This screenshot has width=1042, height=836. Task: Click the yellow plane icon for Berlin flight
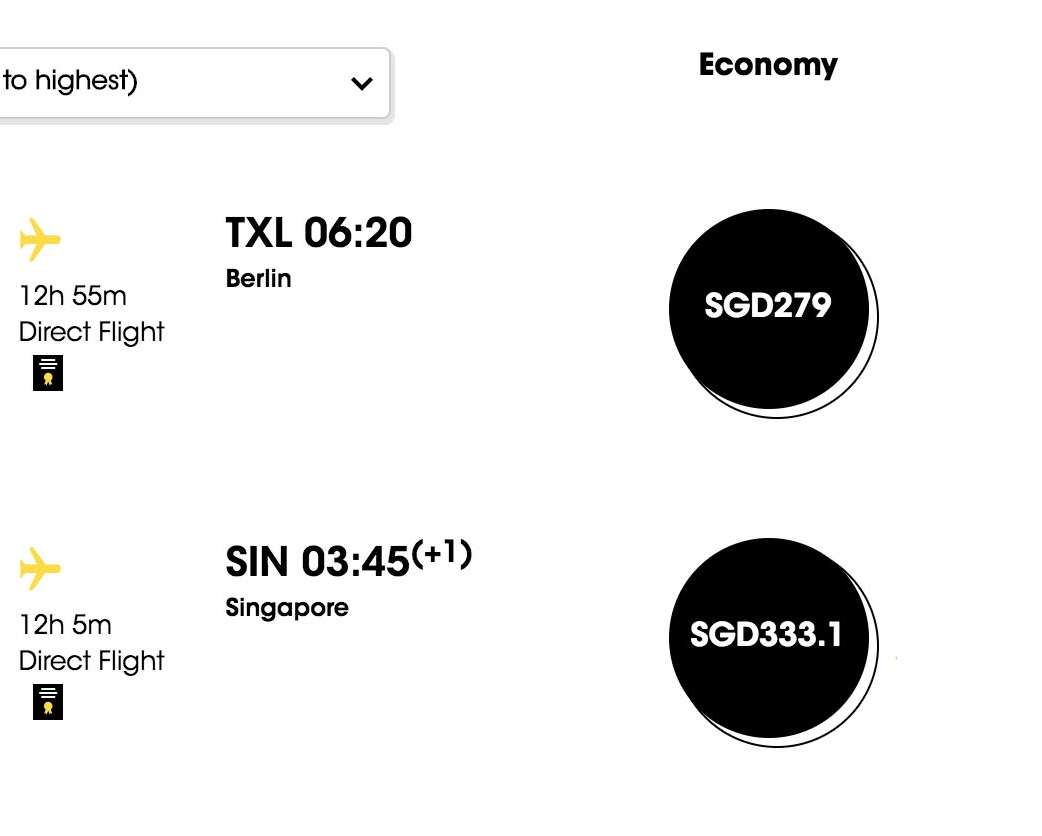[x=40, y=240]
